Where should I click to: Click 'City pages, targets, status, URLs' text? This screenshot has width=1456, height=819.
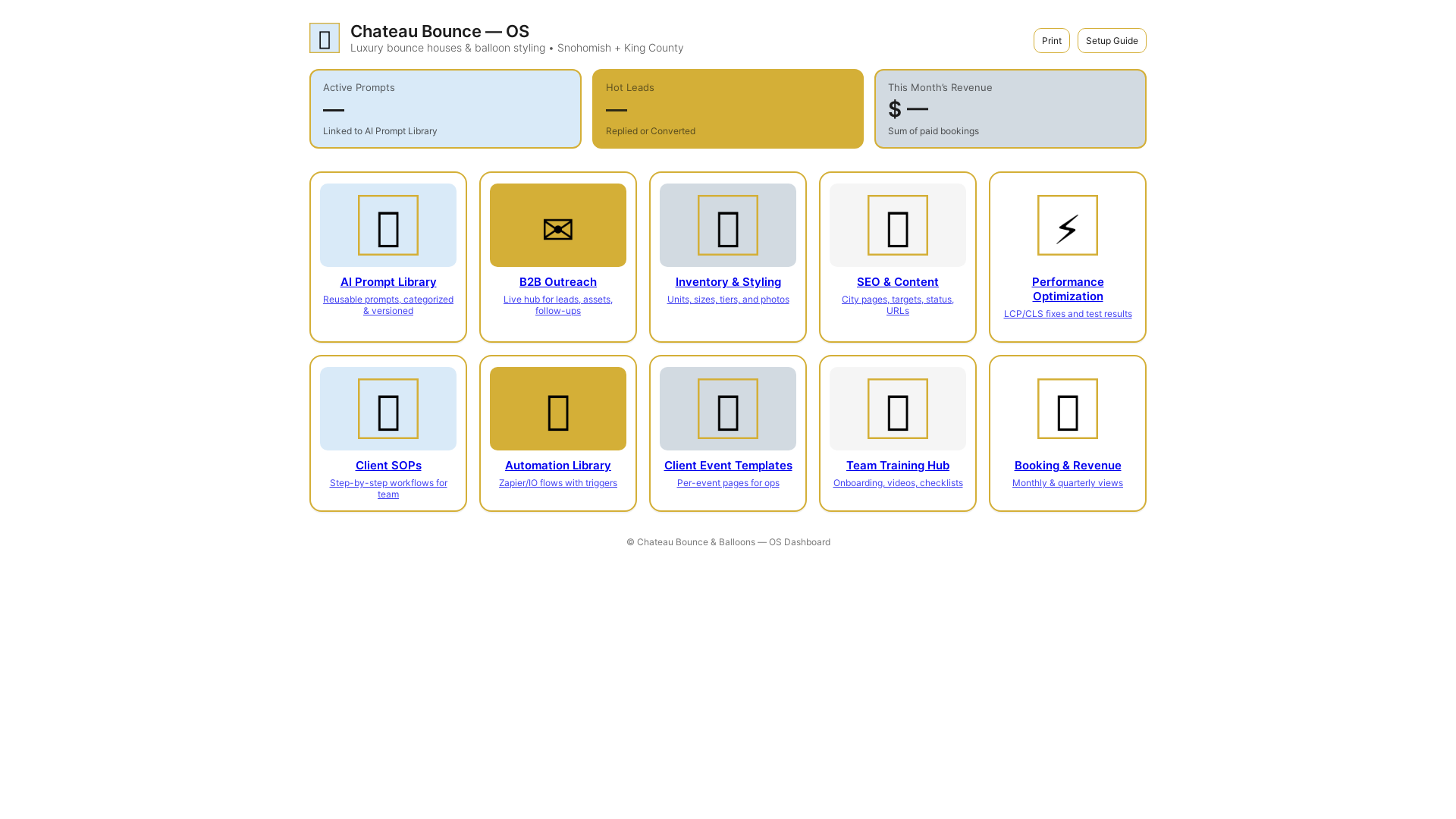(898, 305)
